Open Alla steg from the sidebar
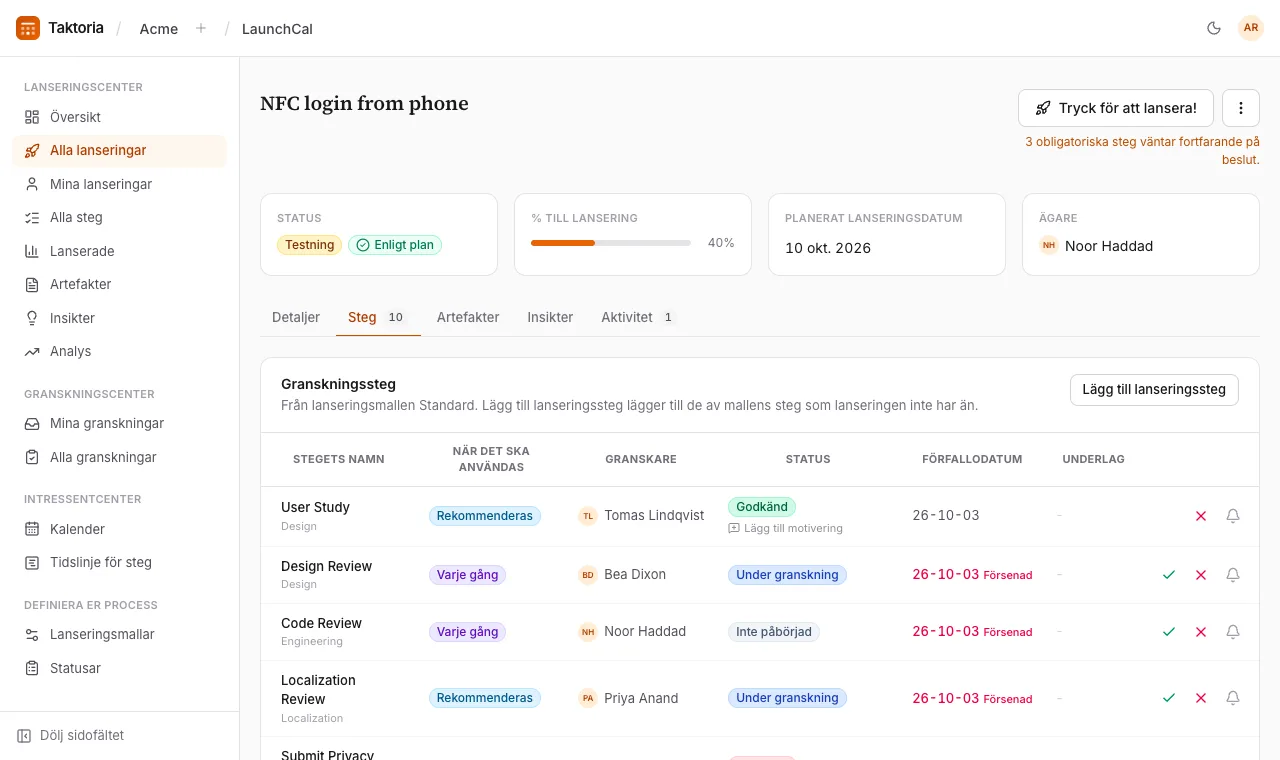Screen dimensions: 1280x760 click(x=120, y=217)
